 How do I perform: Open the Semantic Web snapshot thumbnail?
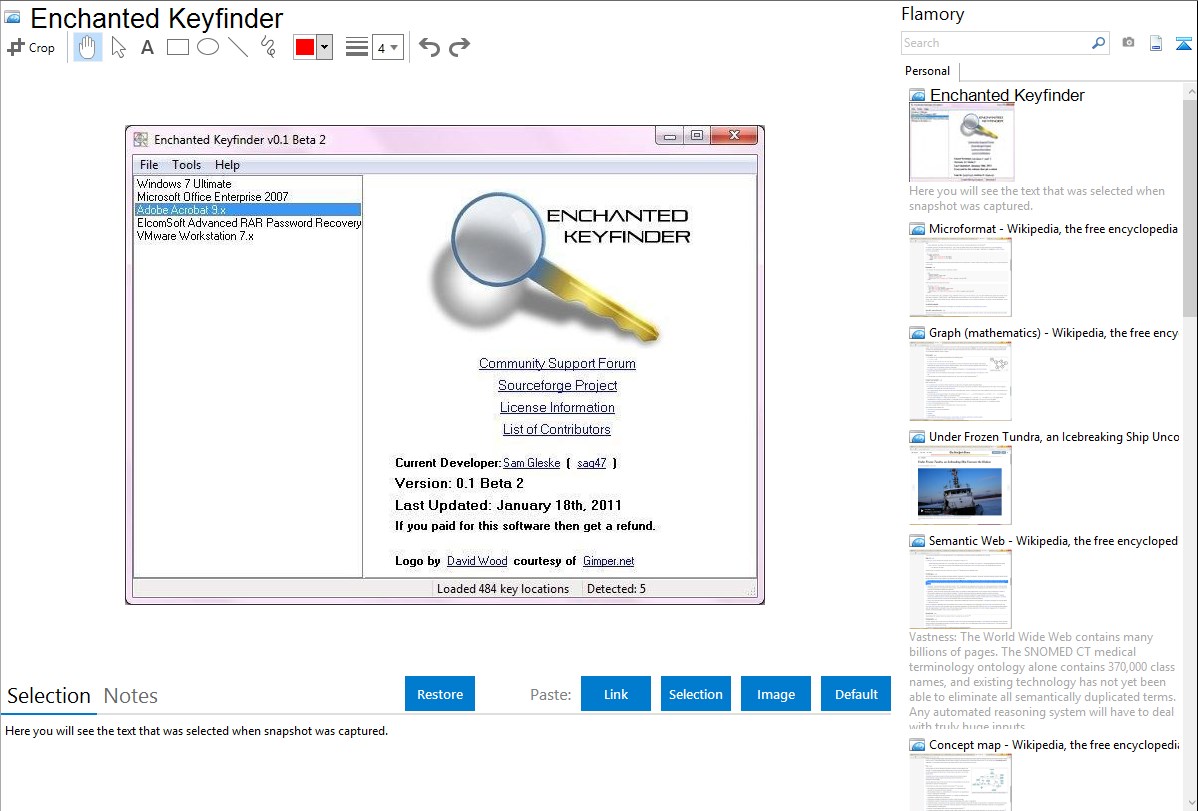(x=960, y=589)
